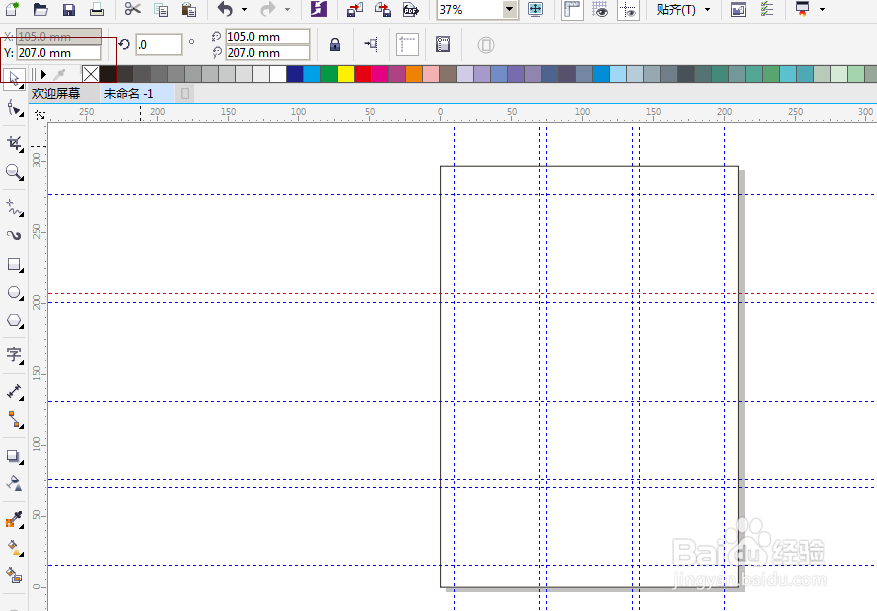Select the Smart Fill tool
Screen dimensions: 877x611
coord(15,575)
